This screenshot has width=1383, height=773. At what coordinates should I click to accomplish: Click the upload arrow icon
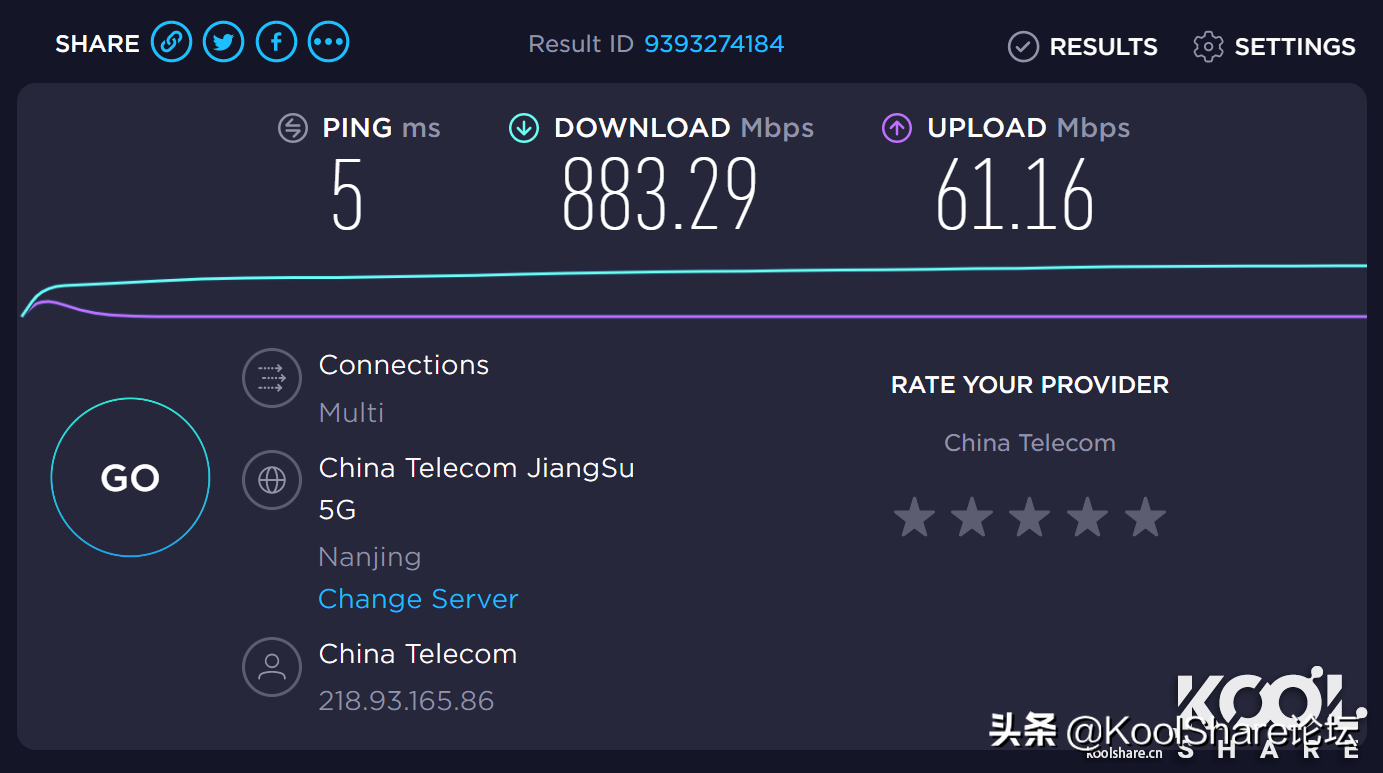[897, 128]
